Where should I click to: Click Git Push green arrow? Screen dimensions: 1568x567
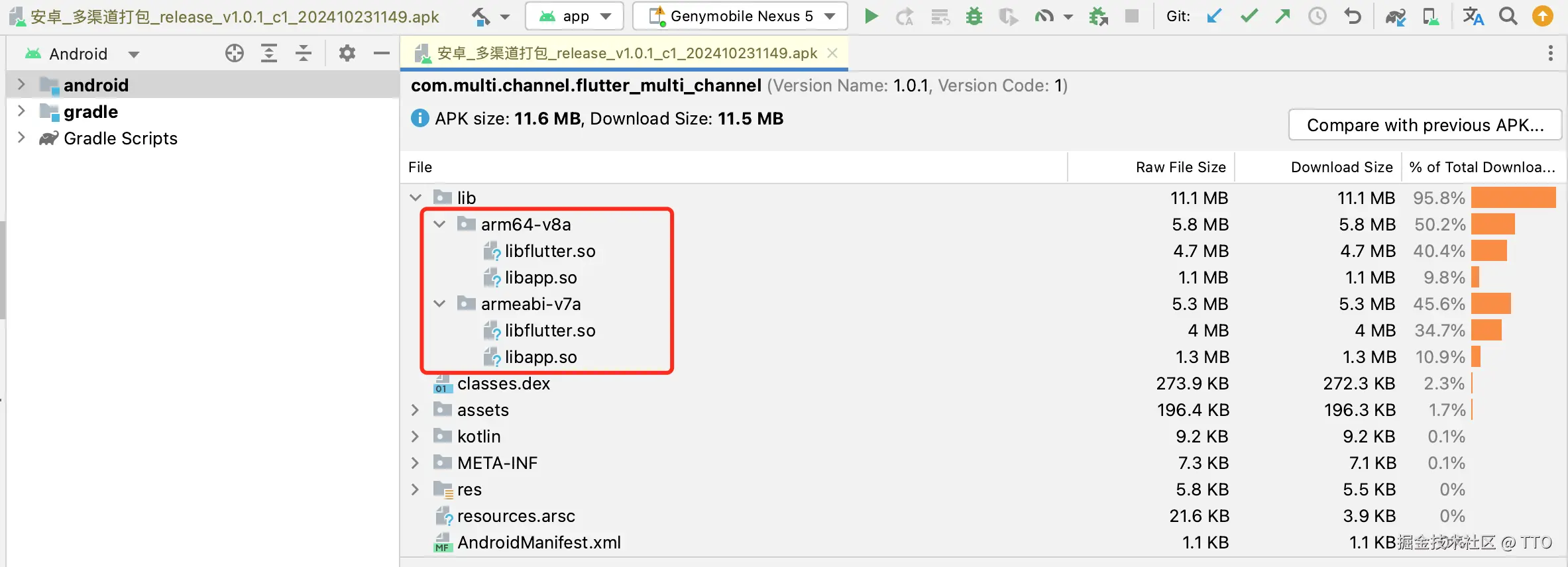tap(1283, 16)
